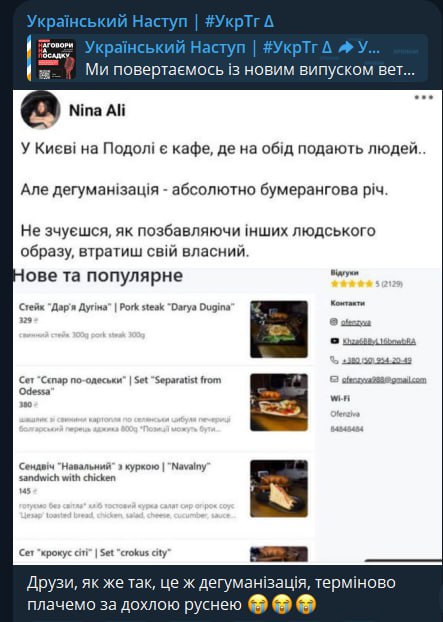Click Nina Ali's profile avatar

pos(40,110)
